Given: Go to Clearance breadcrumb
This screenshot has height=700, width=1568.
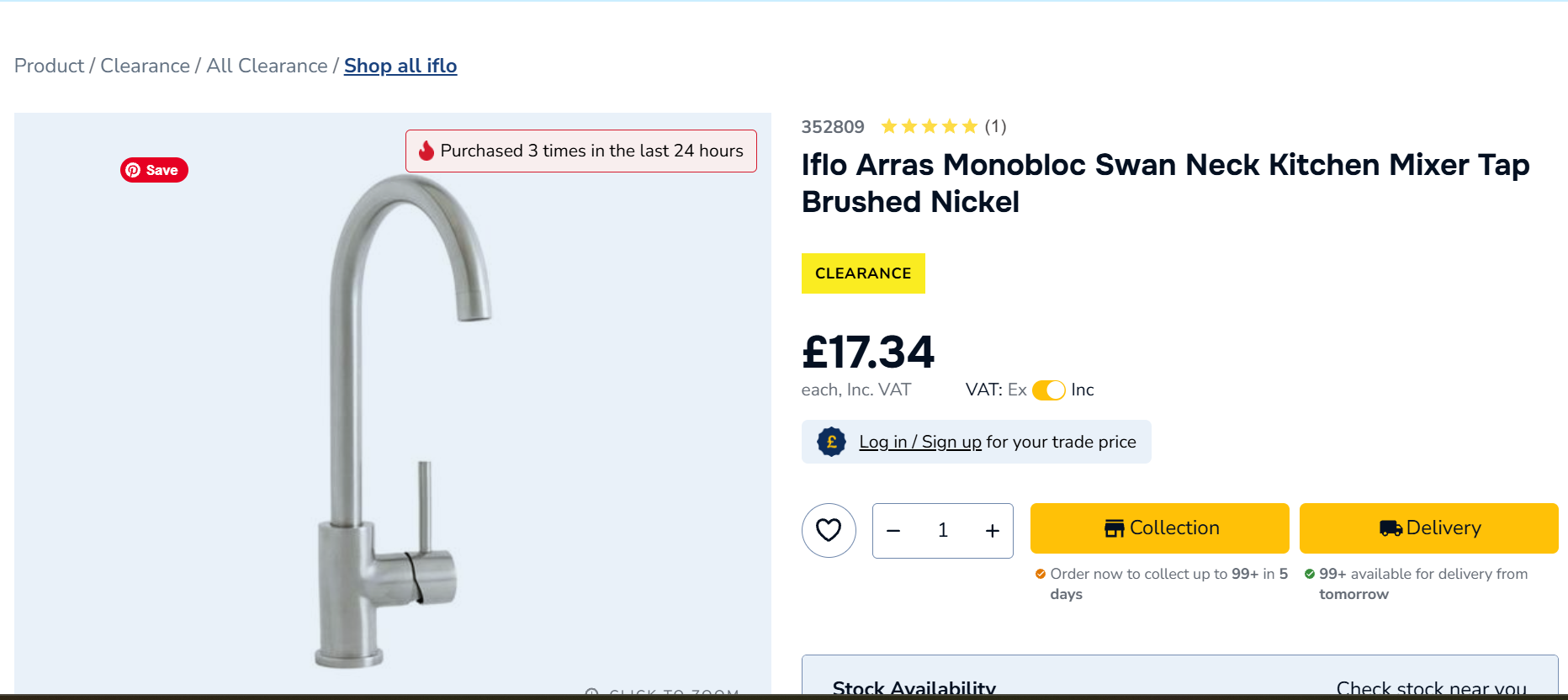Looking at the screenshot, I should 145,66.
